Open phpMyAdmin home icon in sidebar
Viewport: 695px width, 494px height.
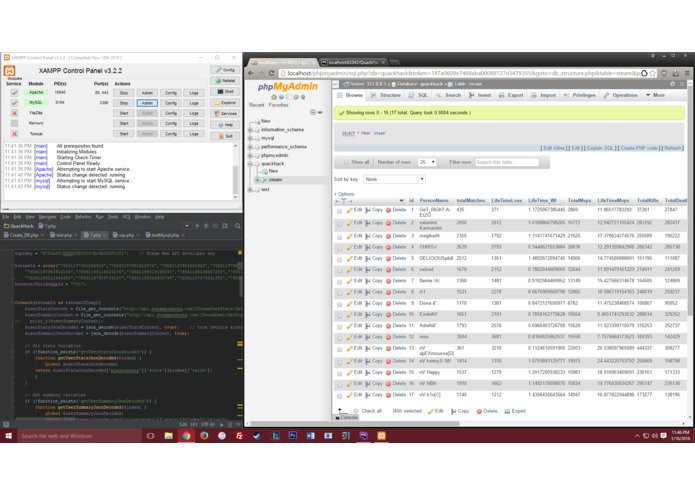(x=274, y=97)
